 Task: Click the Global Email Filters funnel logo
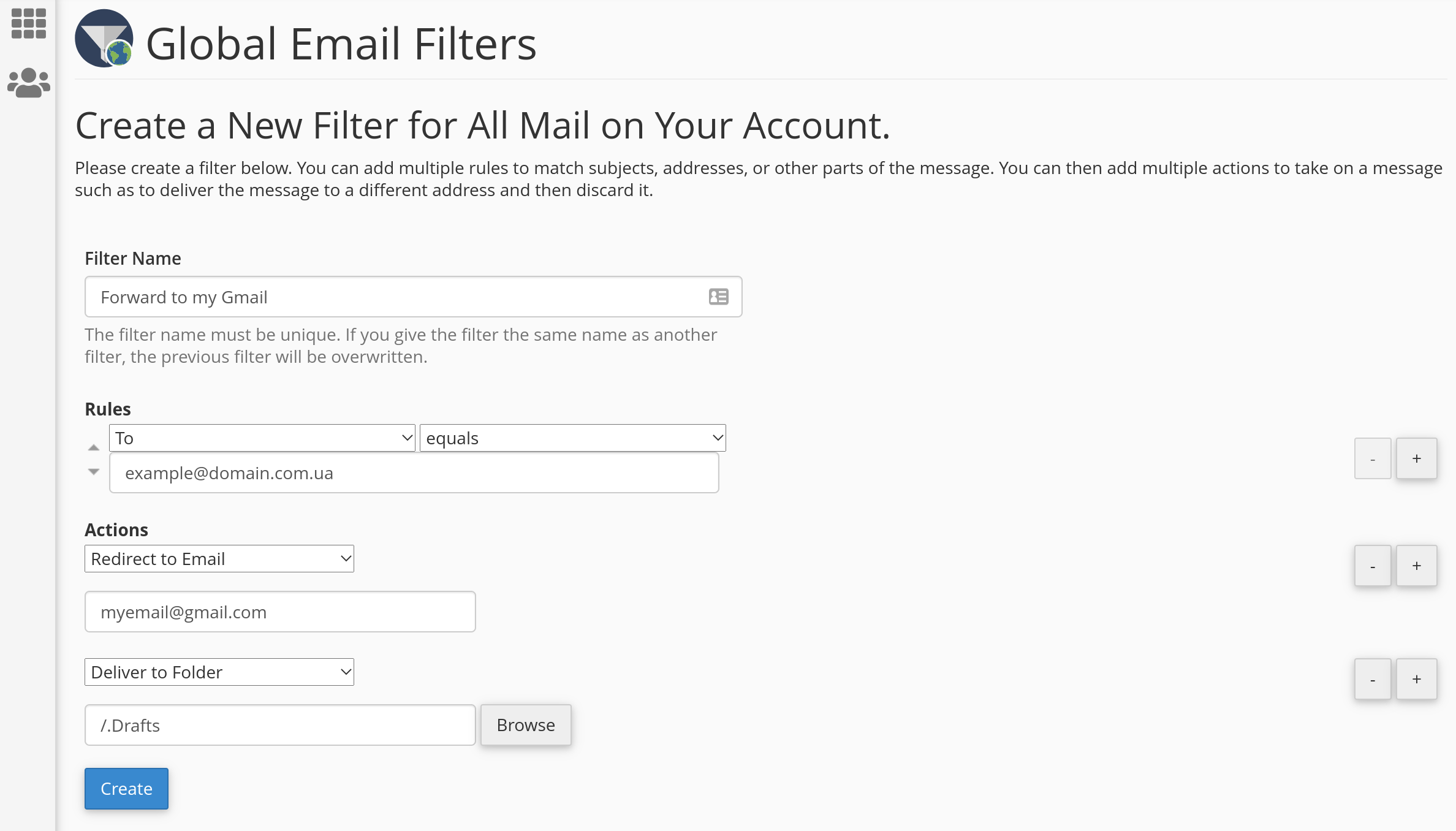point(104,39)
